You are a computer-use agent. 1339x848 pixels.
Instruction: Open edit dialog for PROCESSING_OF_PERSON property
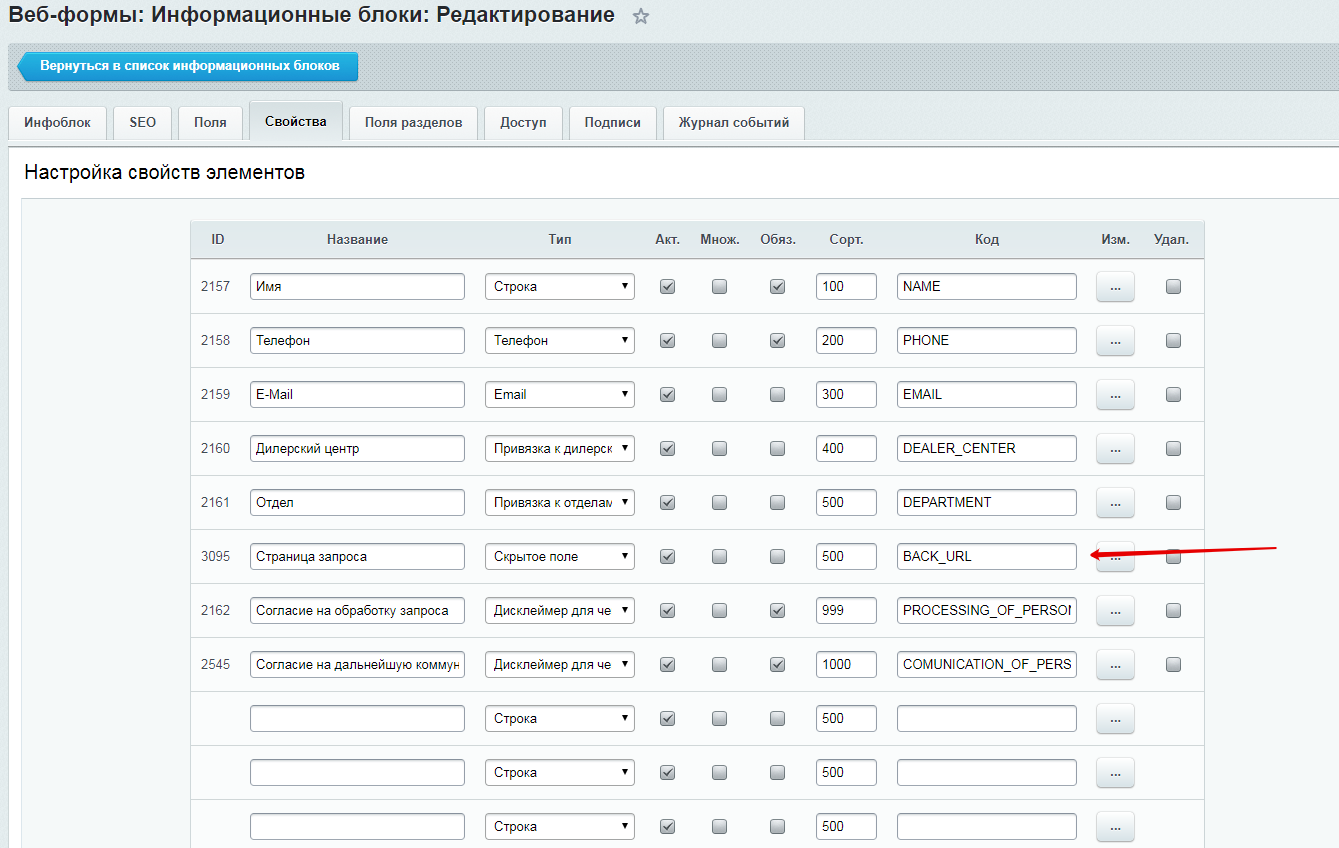click(1115, 611)
